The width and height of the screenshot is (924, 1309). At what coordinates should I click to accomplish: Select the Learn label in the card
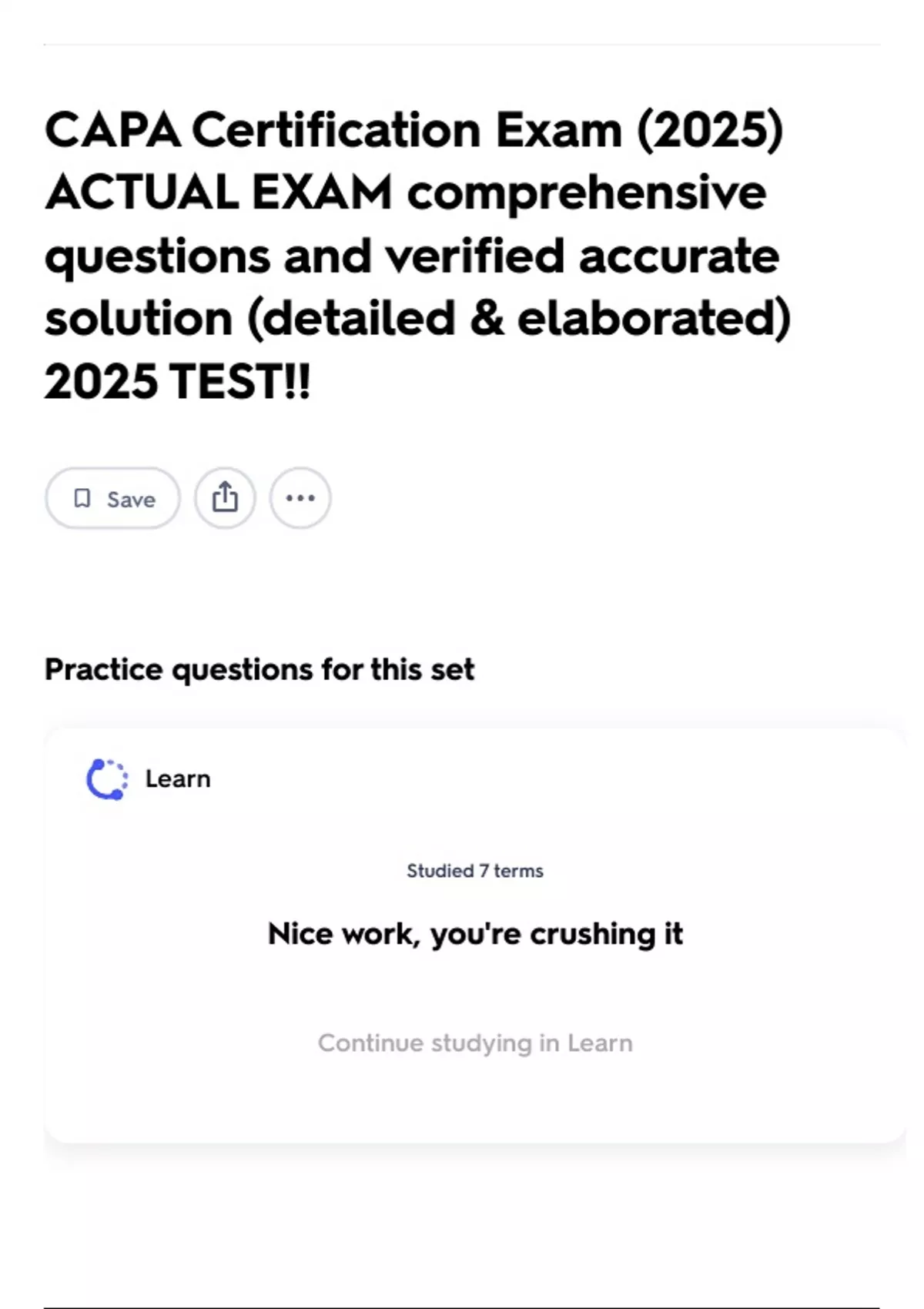(178, 779)
